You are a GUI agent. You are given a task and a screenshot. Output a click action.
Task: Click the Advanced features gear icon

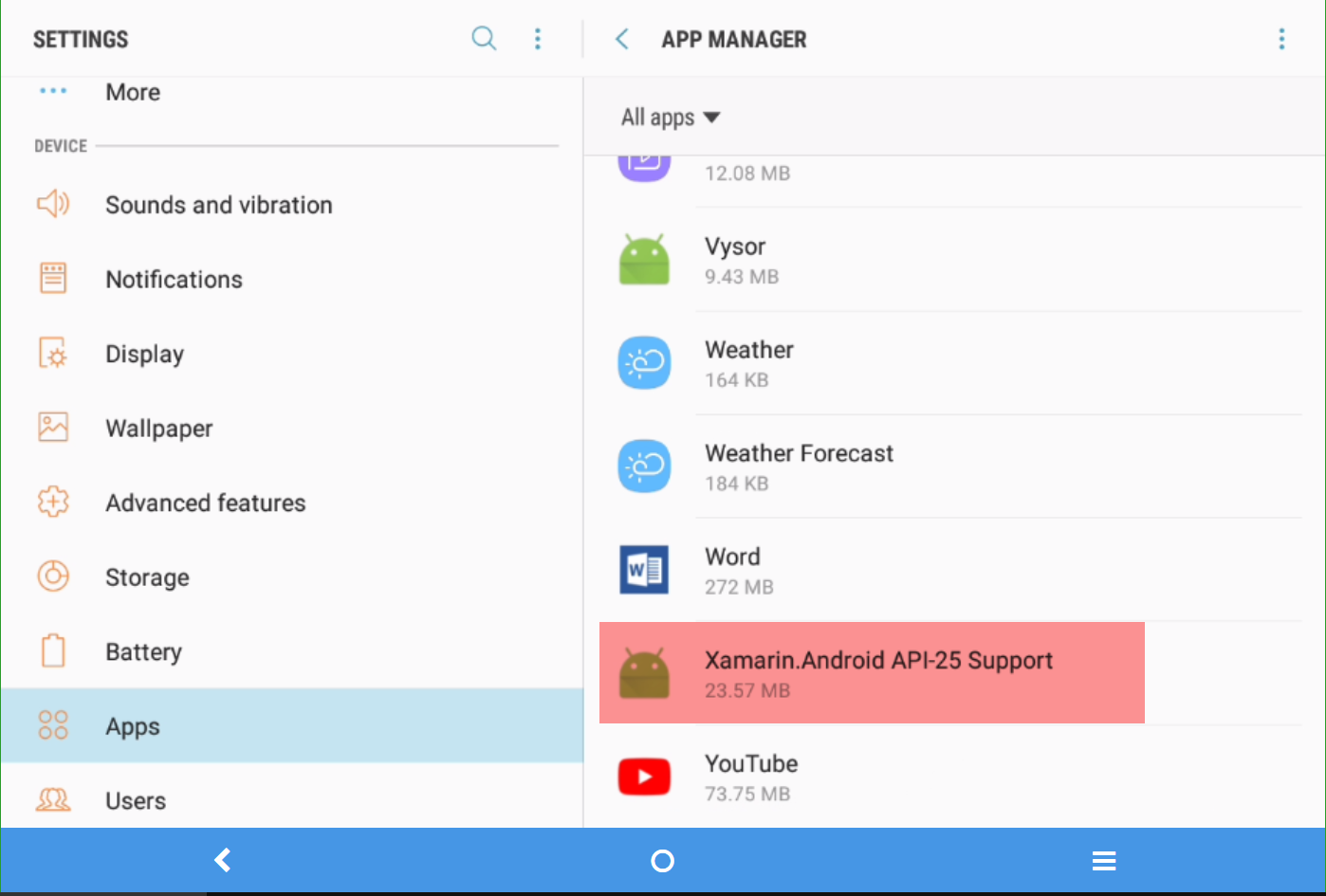click(x=53, y=502)
